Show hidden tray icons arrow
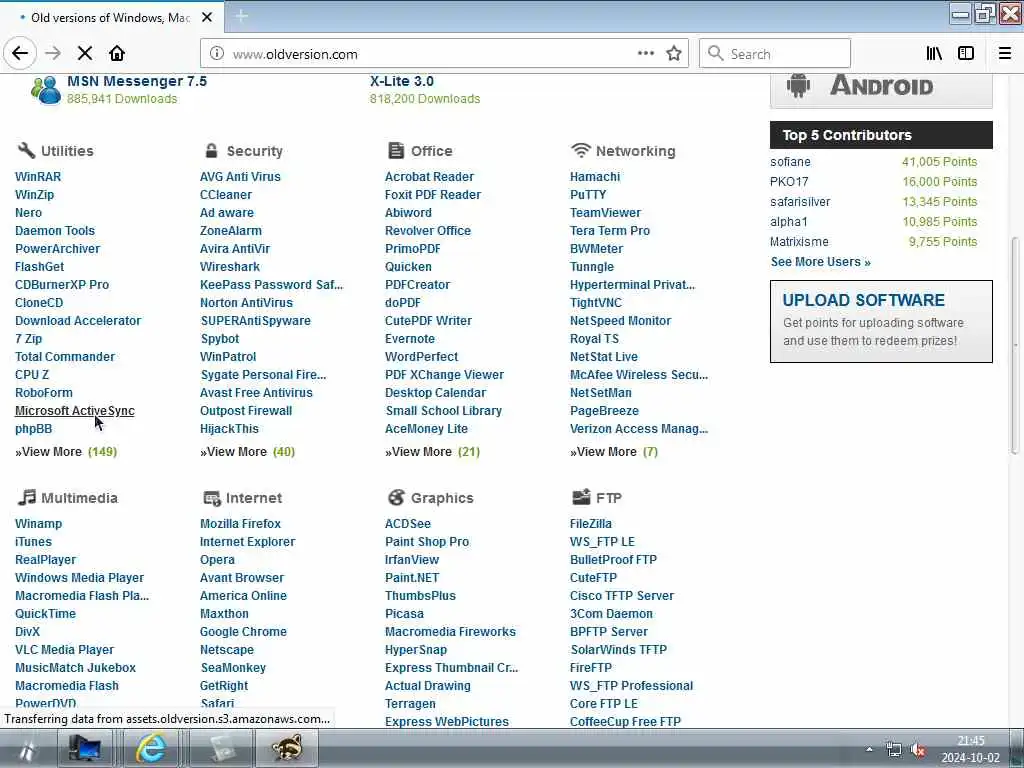This screenshot has width=1024, height=768. tap(869, 750)
